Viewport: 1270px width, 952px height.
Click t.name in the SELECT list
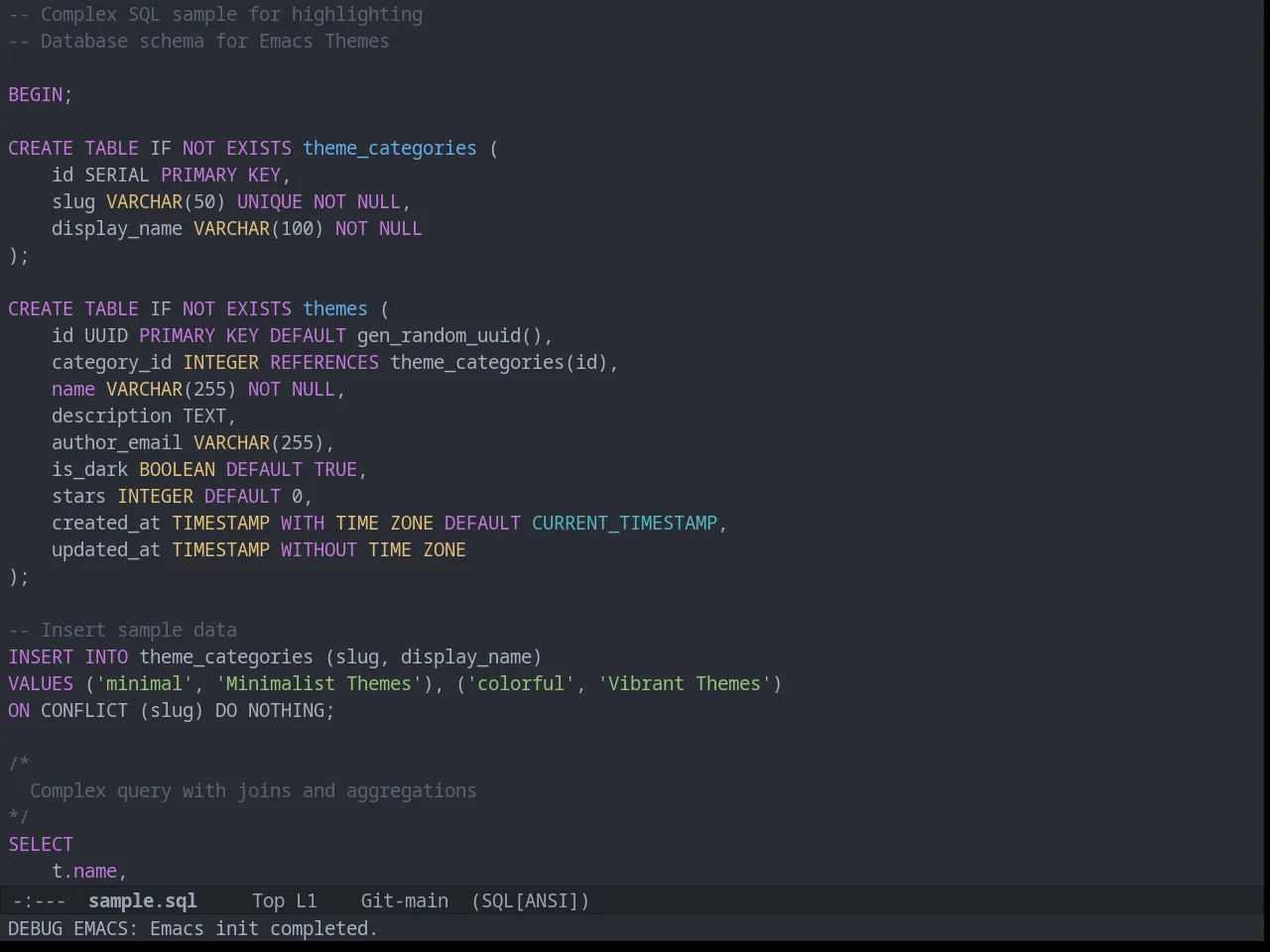click(x=84, y=871)
